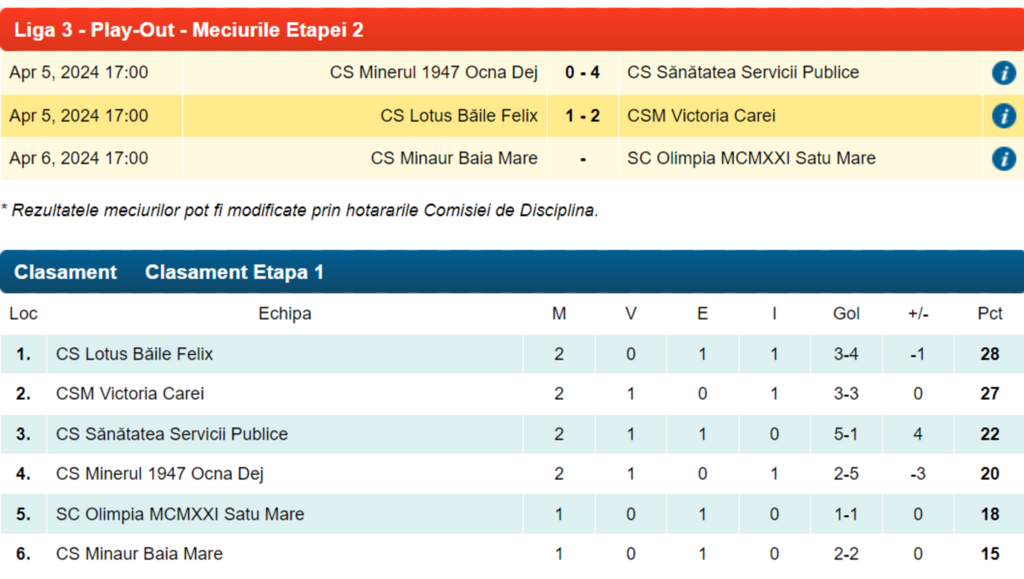Open info icon for Minaur Baia Mare match
Image resolution: width=1024 pixels, height=579 pixels.
(1003, 159)
